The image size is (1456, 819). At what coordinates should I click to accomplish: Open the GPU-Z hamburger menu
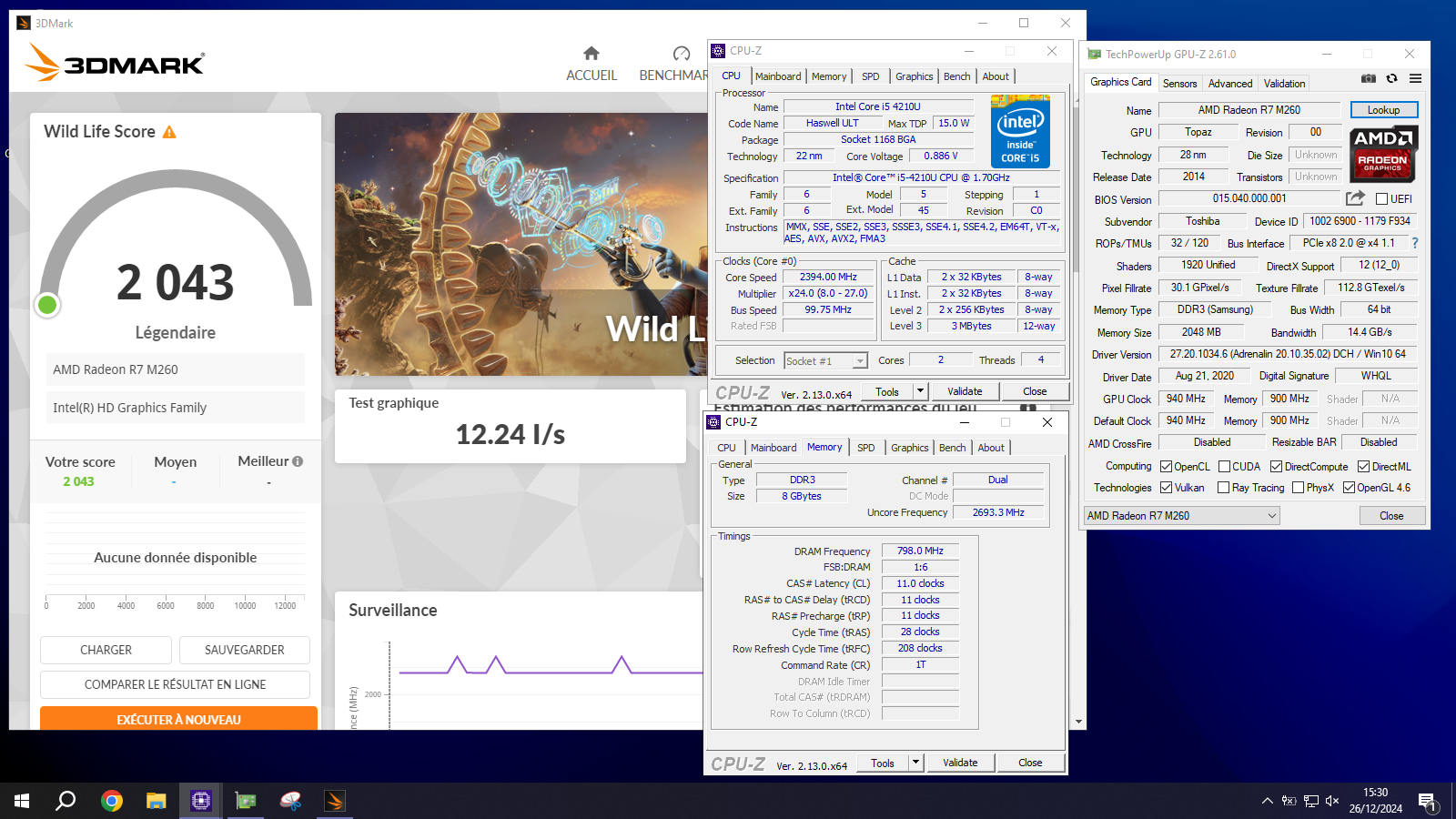1415,78
